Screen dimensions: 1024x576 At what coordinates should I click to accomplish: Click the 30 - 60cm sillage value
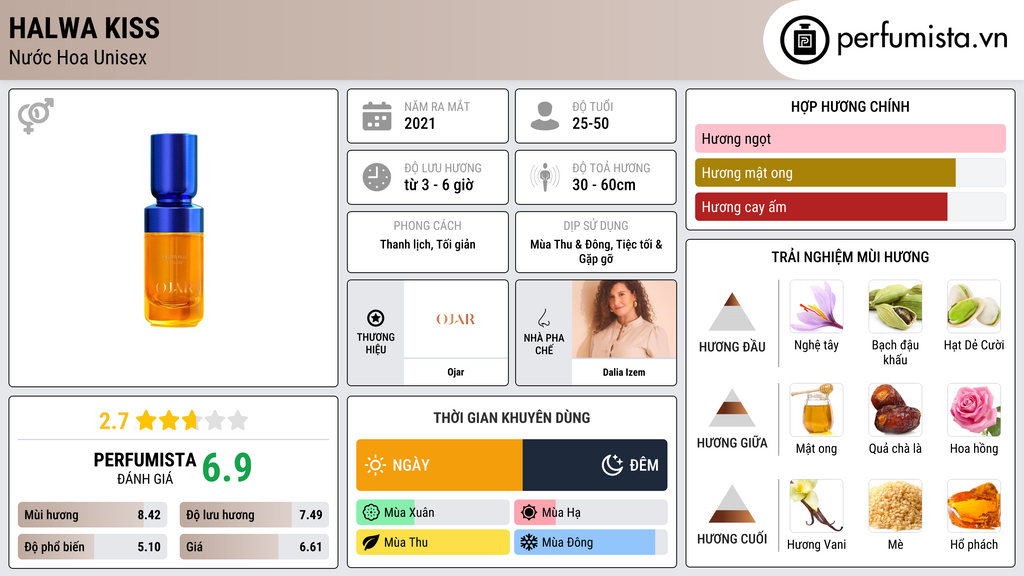point(603,185)
